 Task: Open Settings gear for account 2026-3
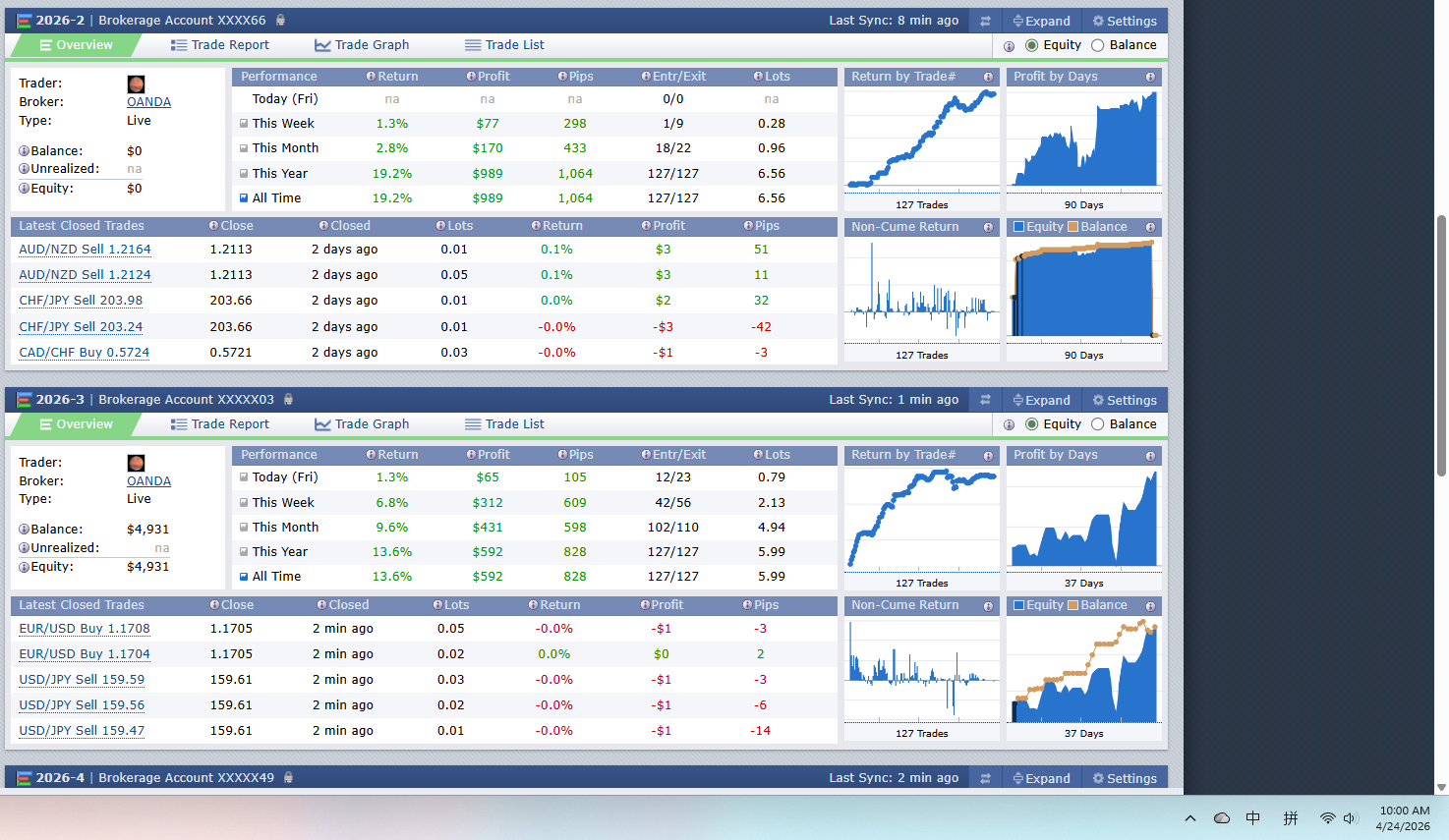1125,400
